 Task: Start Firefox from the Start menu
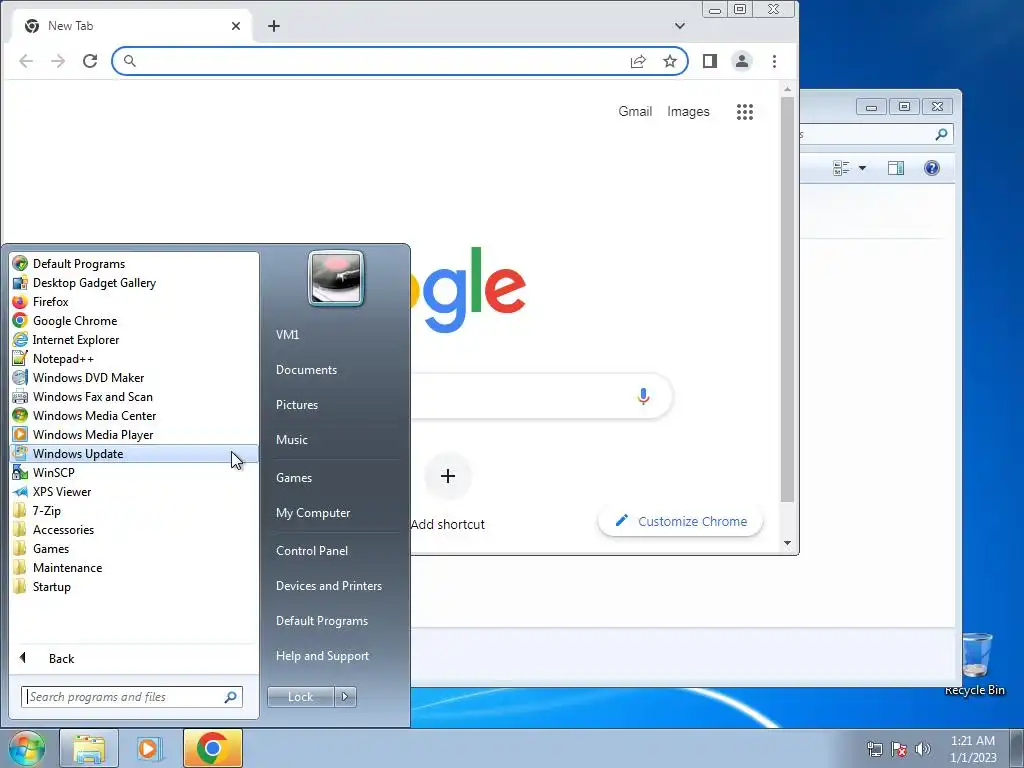(134, 302)
